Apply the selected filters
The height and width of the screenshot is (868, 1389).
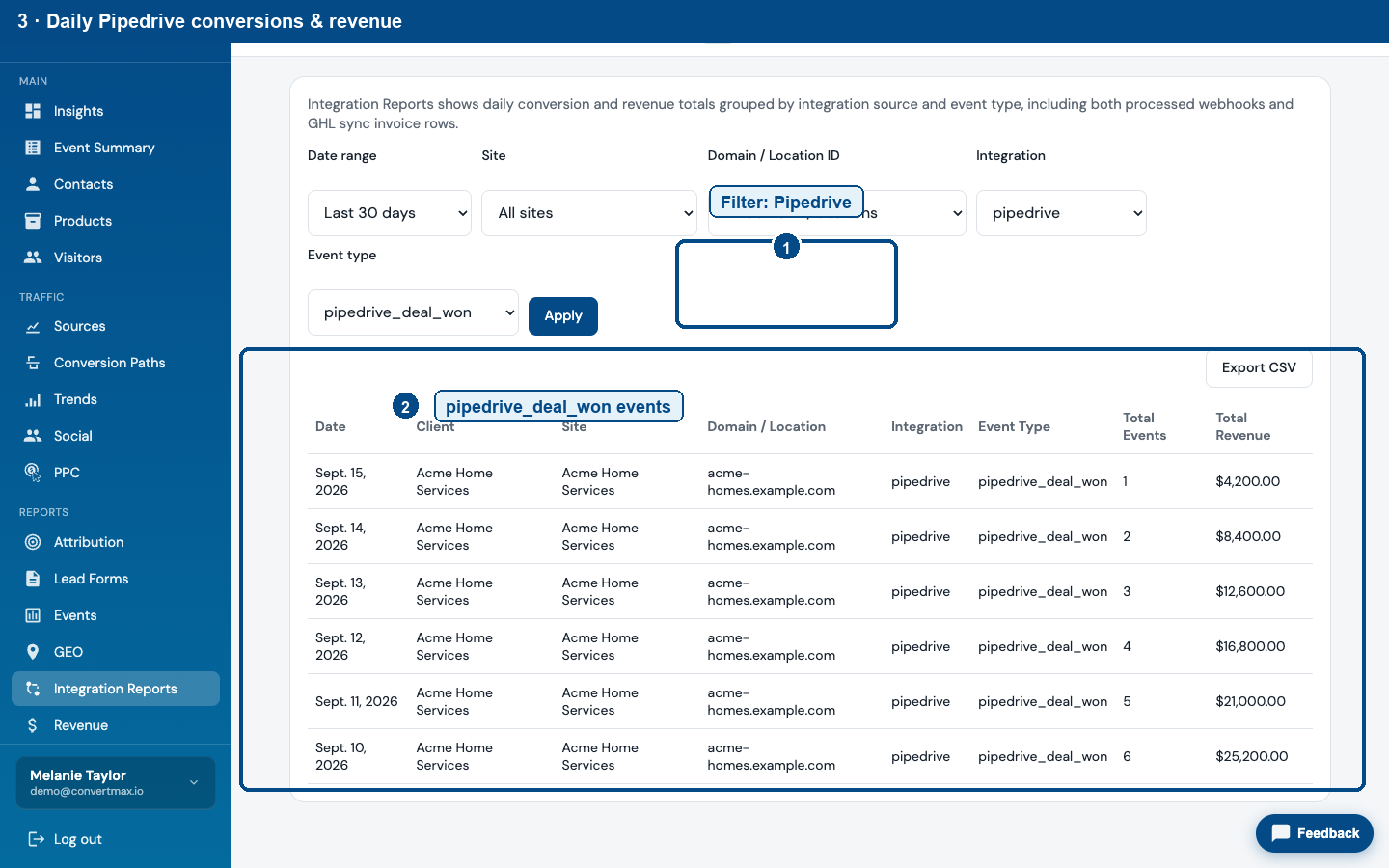(x=563, y=315)
